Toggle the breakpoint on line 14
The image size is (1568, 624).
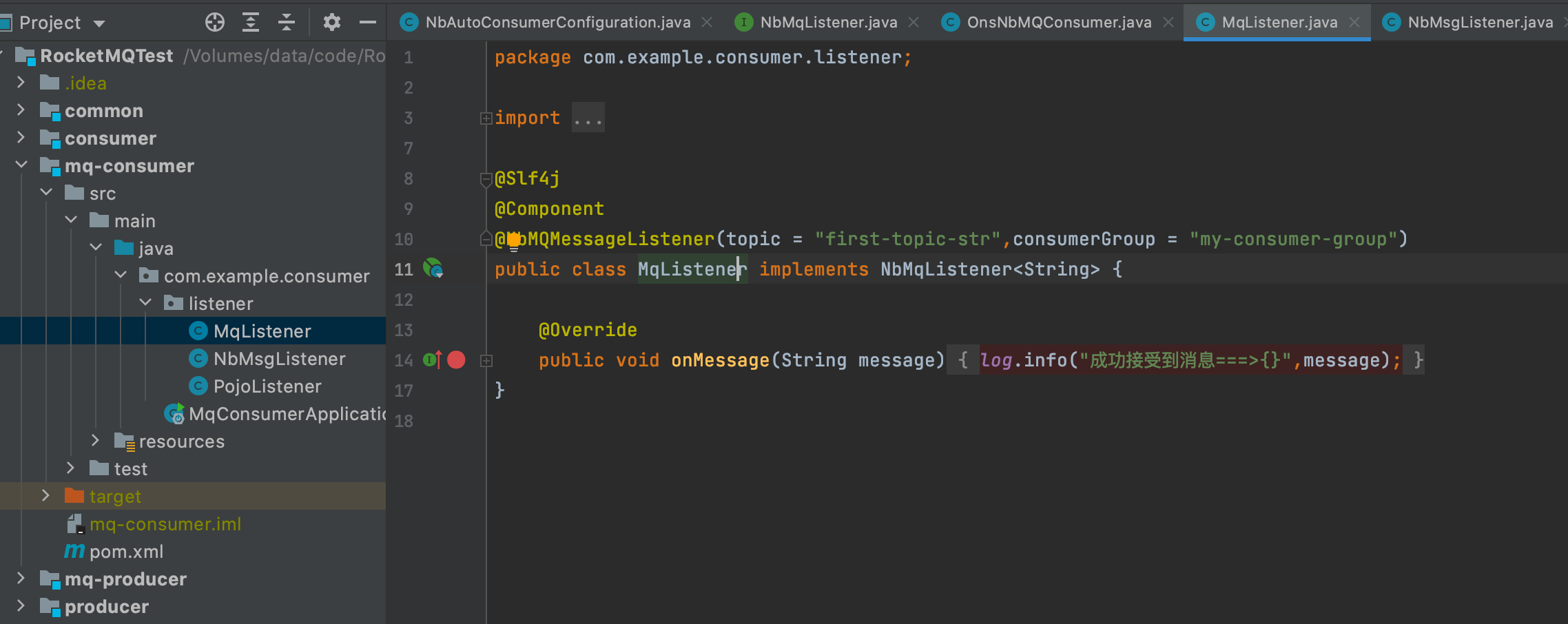[x=455, y=360]
